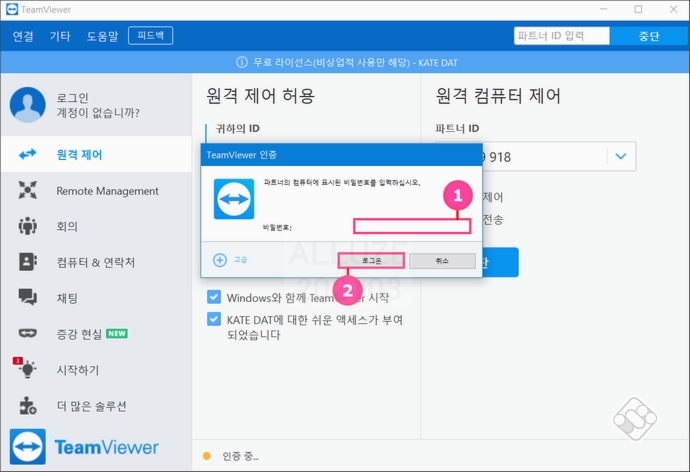This screenshot has width=690, height=472.
Task: Click the orange 인증 중 status indicator
Action: pyautogui.click(x=206, y=456)
